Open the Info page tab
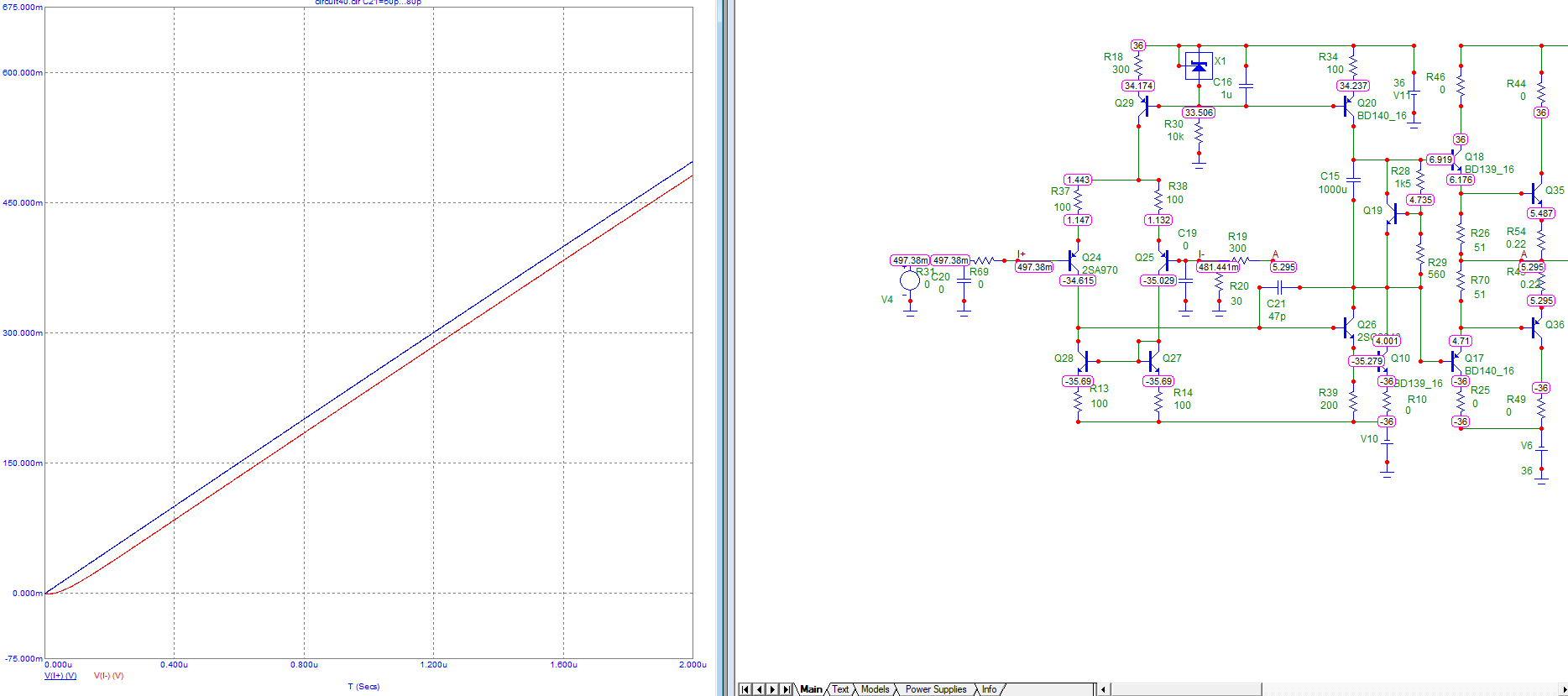 click(x=990, y=689)
